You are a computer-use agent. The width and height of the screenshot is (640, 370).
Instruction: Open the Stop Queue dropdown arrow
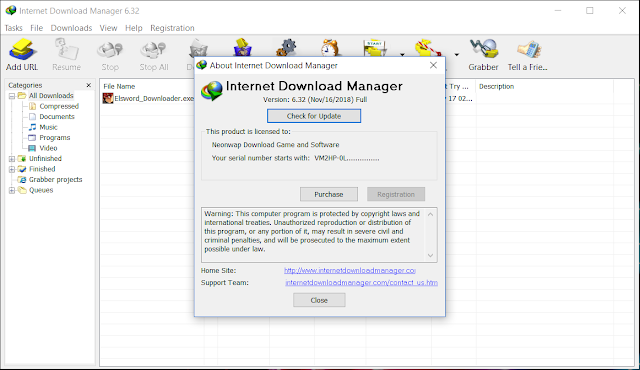457,55
